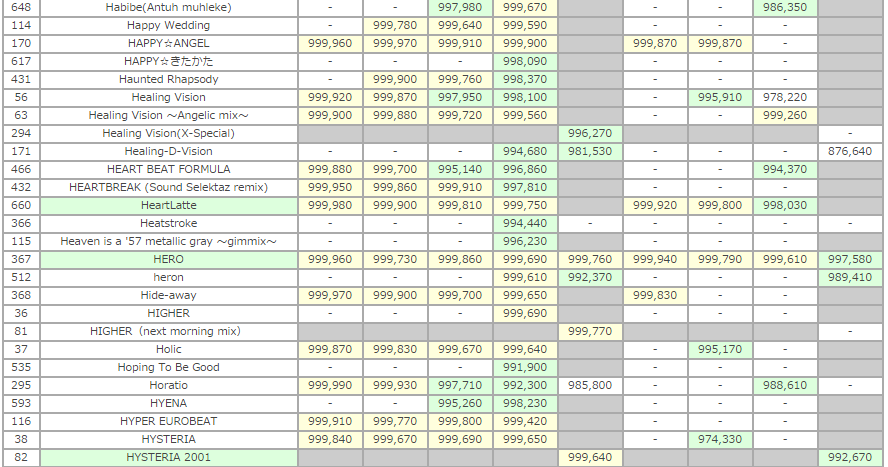The height and width of the screenshot is (467, 888).
Task: Select the Habibe(Antuh muhleke) song title
Action: click(x=169, y=7)
